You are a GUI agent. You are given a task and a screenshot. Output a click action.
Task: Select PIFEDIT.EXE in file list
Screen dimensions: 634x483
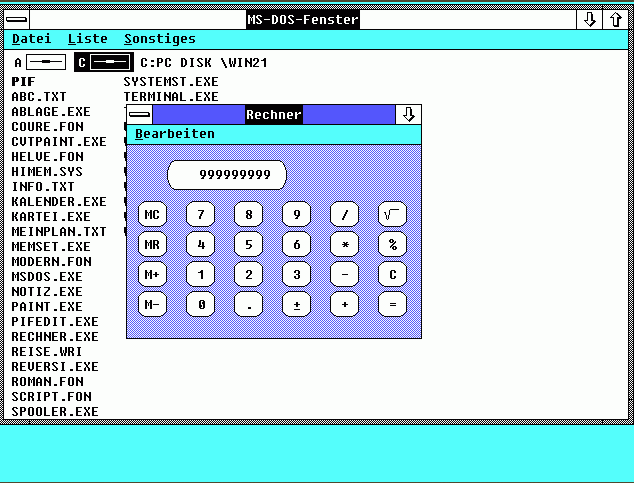click(55, 321)
